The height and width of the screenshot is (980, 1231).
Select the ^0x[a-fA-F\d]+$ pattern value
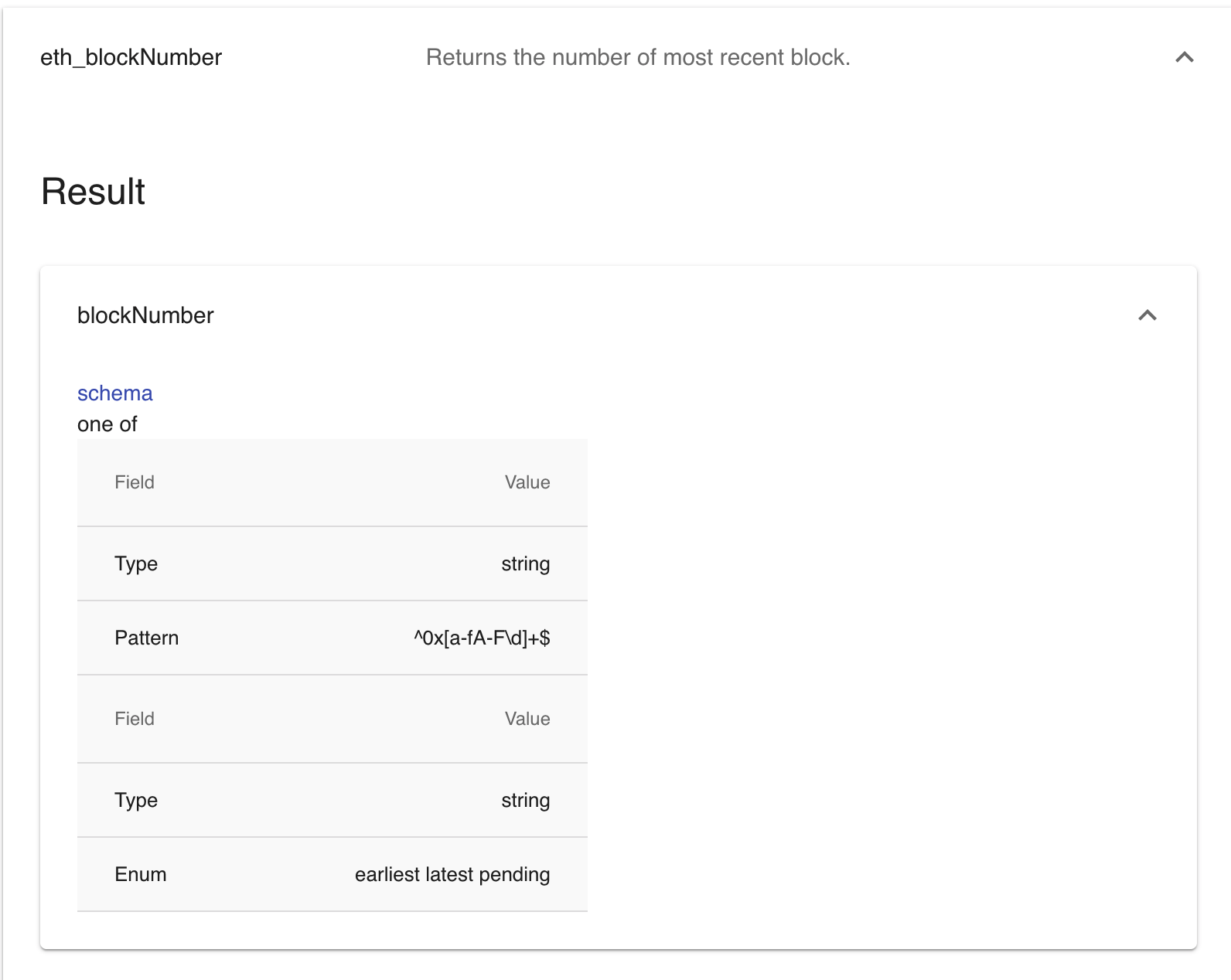click(482, 638)
